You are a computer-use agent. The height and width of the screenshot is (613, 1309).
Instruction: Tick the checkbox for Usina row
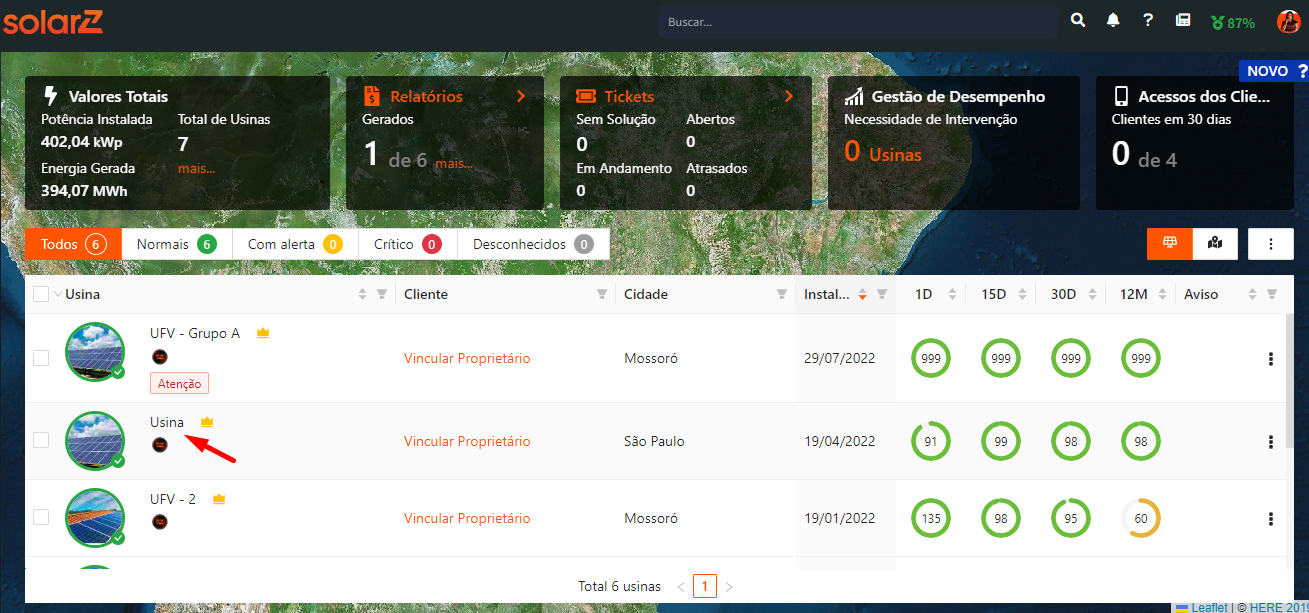[41, 440]
